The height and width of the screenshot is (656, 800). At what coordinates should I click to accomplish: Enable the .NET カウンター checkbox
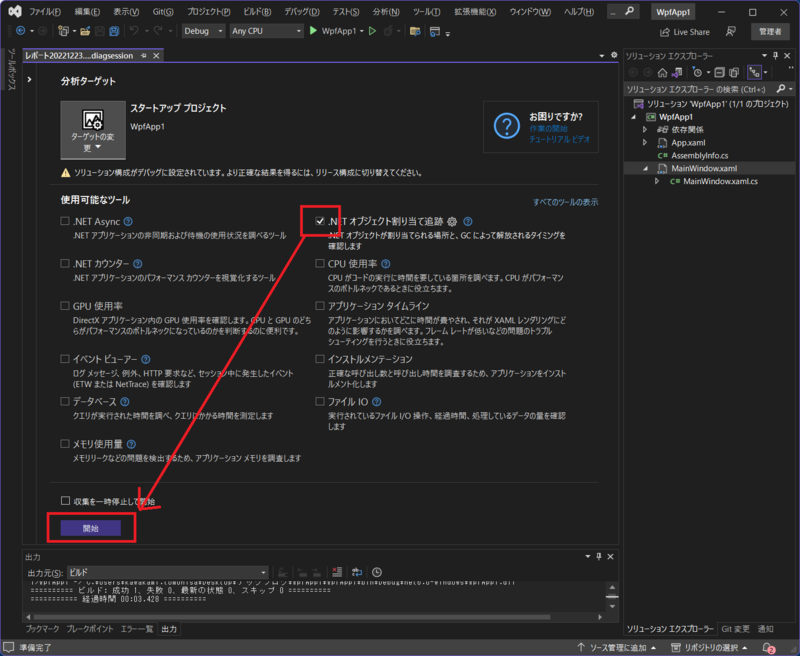click(65, 263)
